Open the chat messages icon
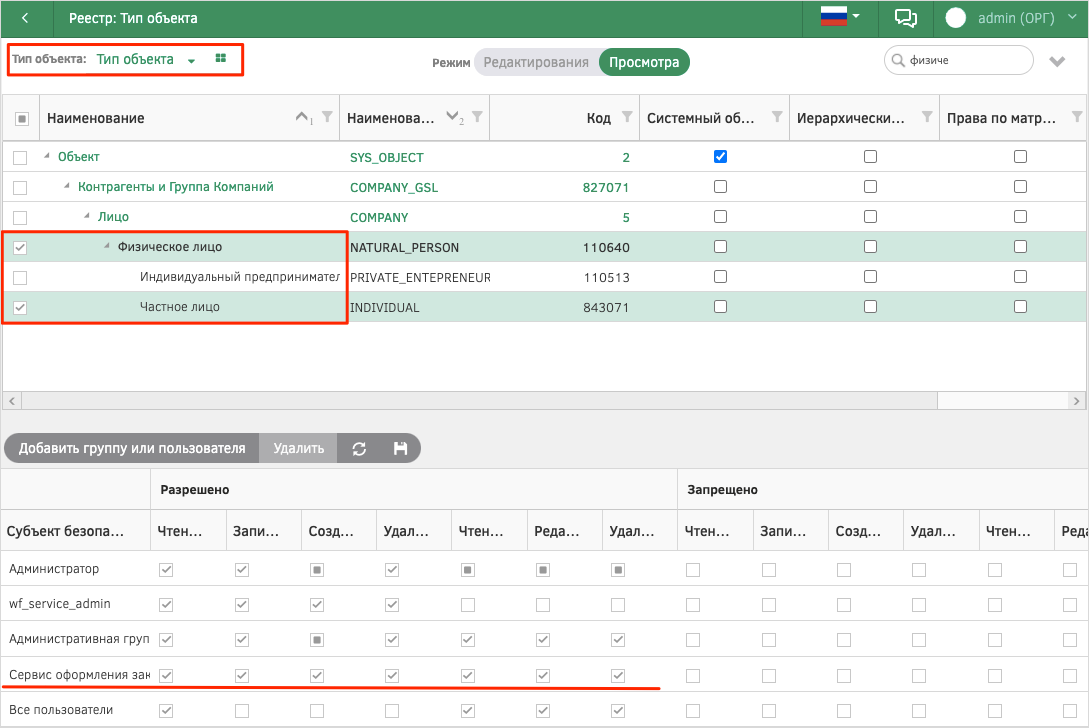This screenshot has height=728, width=1089. [x=906, y=18]
